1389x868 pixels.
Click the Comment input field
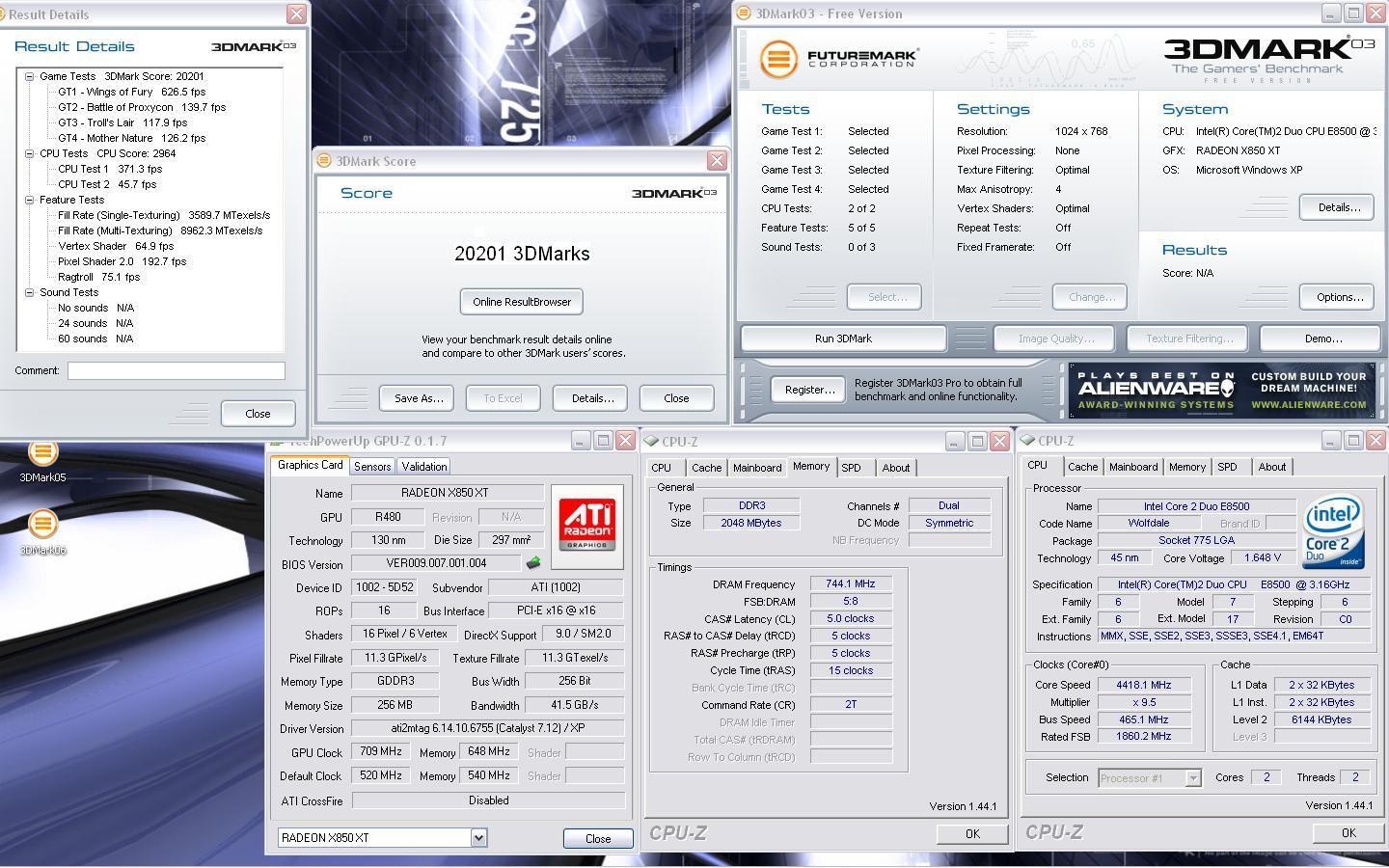click(177, 370)
